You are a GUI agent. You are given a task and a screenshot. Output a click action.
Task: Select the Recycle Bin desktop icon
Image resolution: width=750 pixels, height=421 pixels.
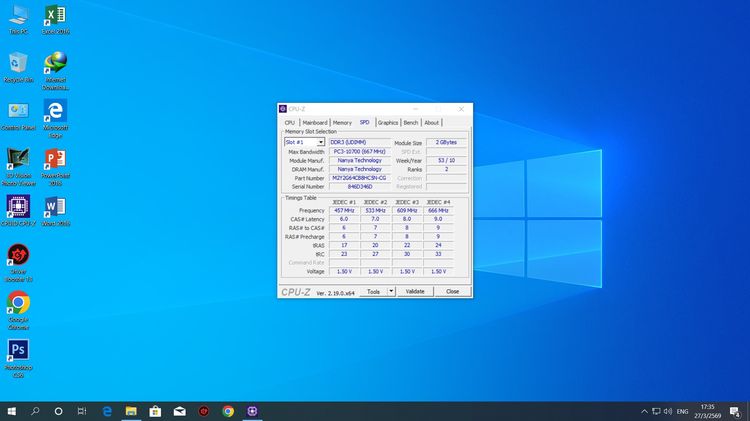click(x=18, y=67)
